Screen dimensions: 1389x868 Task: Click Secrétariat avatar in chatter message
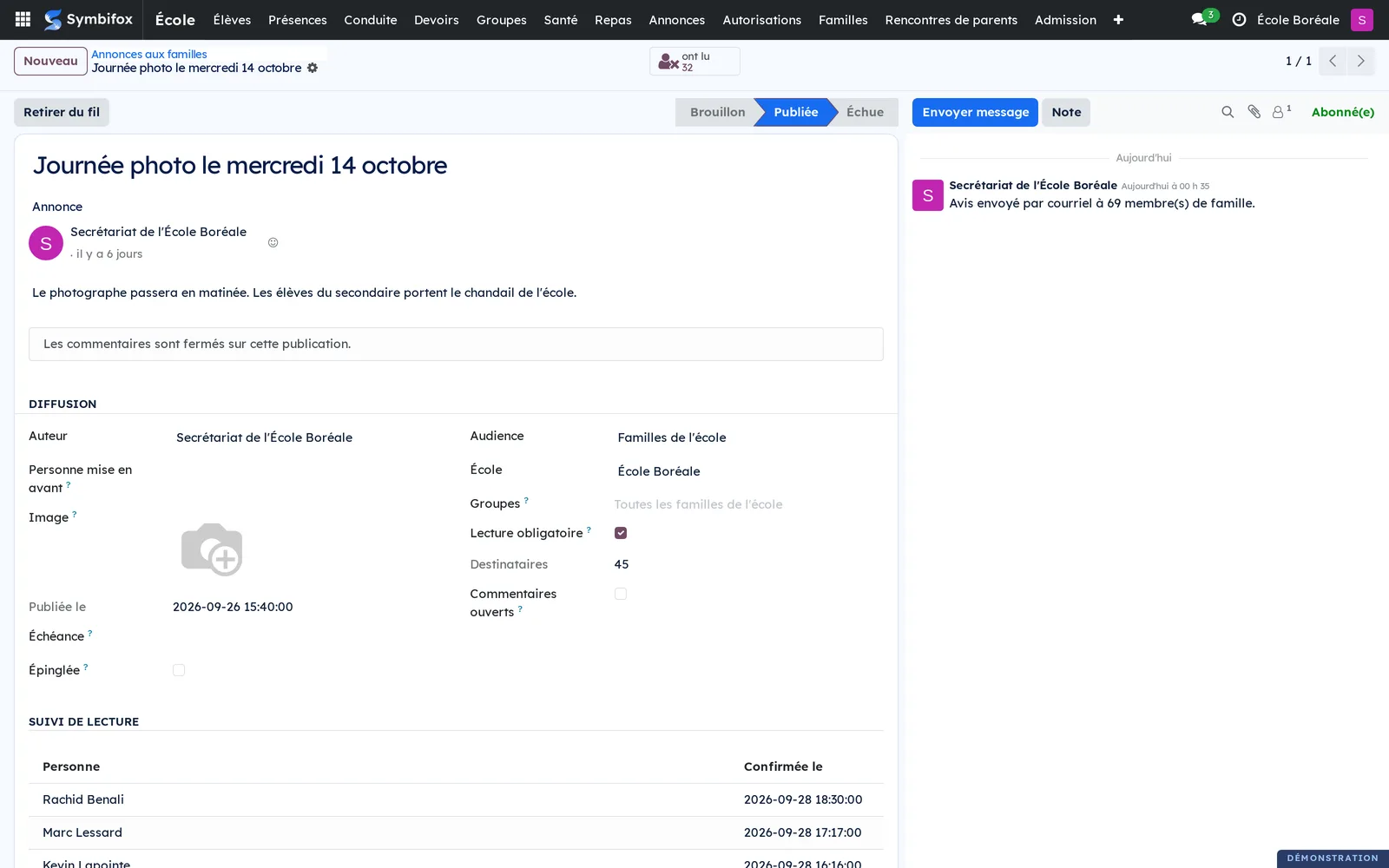click(x=927, y=195)
